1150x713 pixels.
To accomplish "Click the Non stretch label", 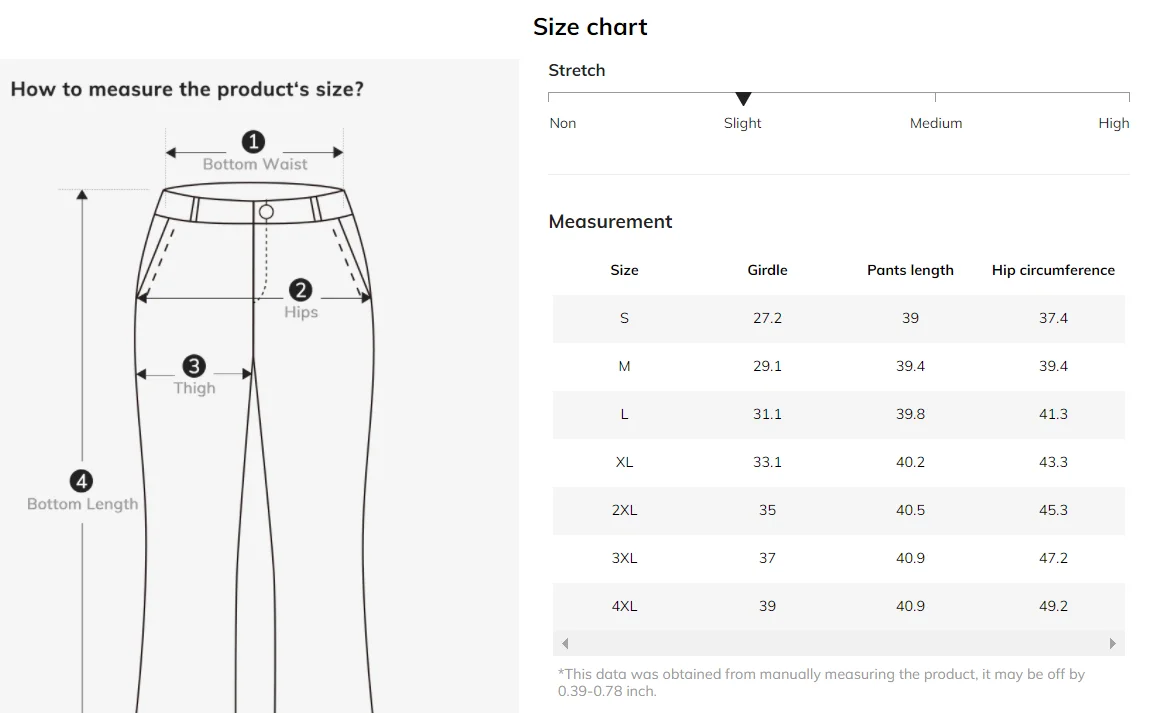I will tap(563, 123).
